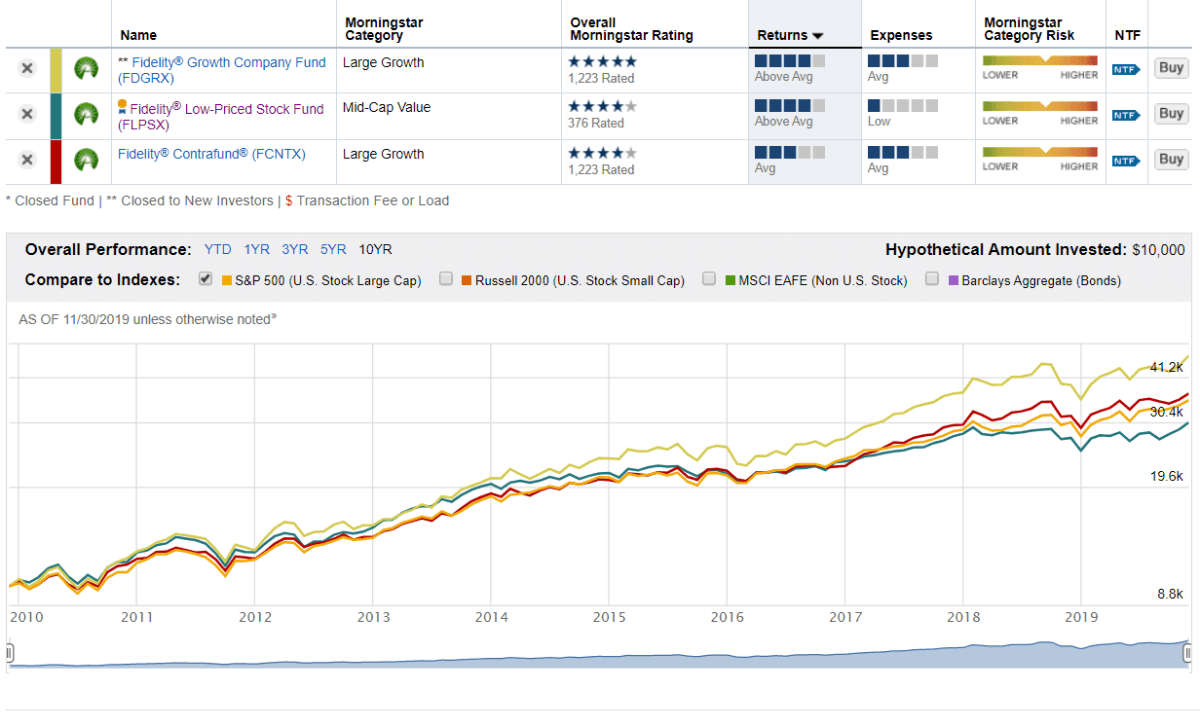The image size is (1200, 726).
Task: Sort by the Expenses column header
Action: point(901,36)
